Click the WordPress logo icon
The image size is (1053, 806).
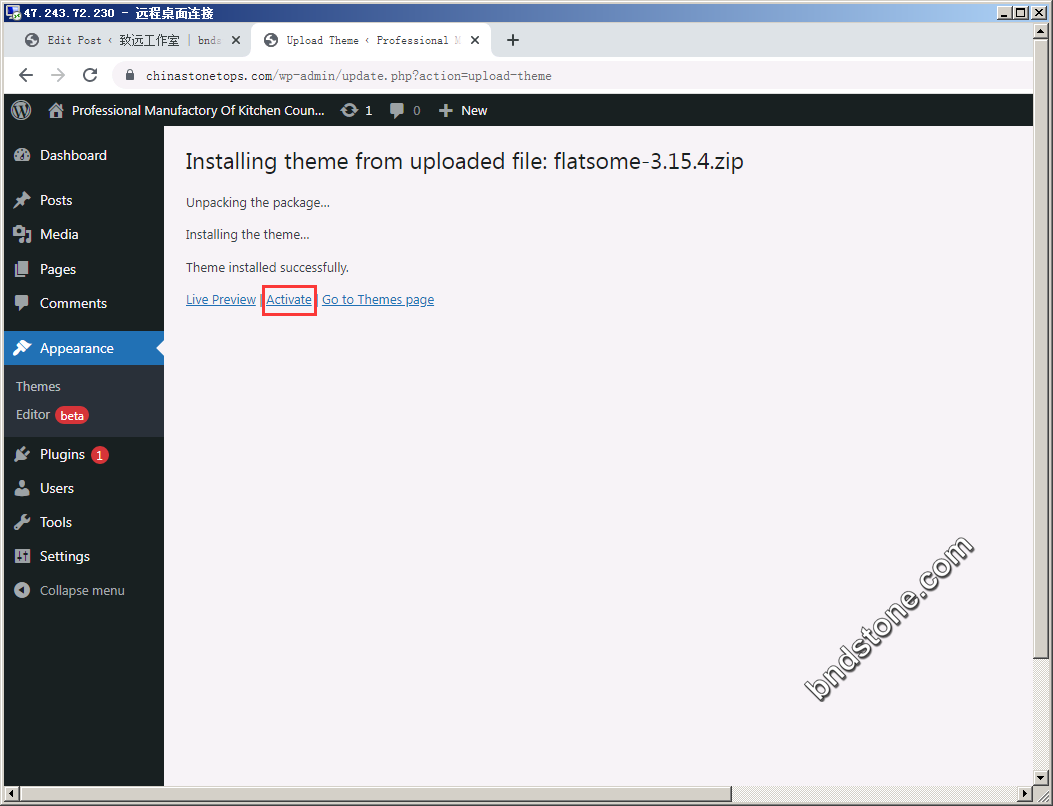(21, 110)
